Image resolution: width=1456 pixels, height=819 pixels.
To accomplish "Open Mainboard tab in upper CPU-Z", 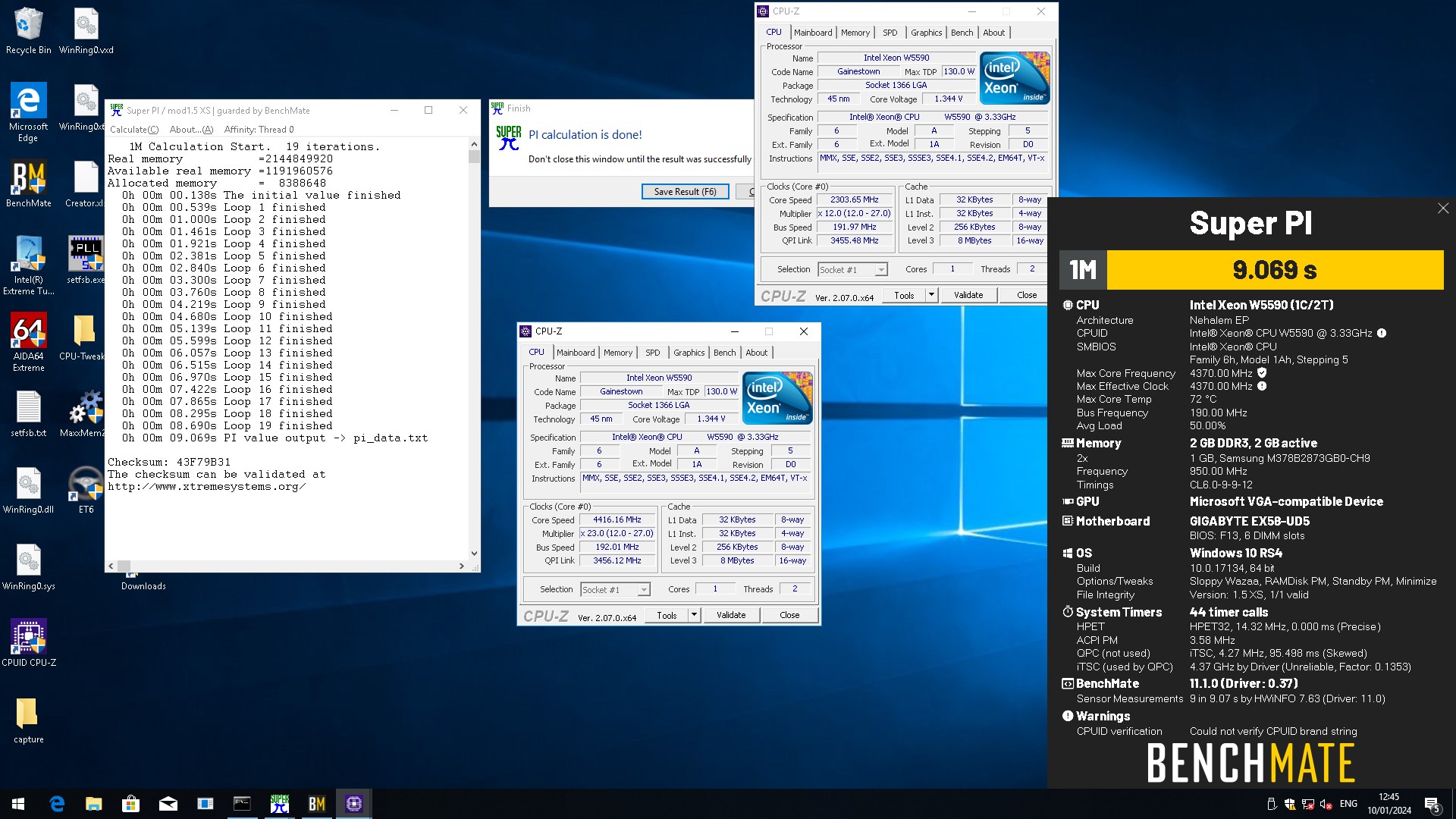I will [x=813, y=33].
